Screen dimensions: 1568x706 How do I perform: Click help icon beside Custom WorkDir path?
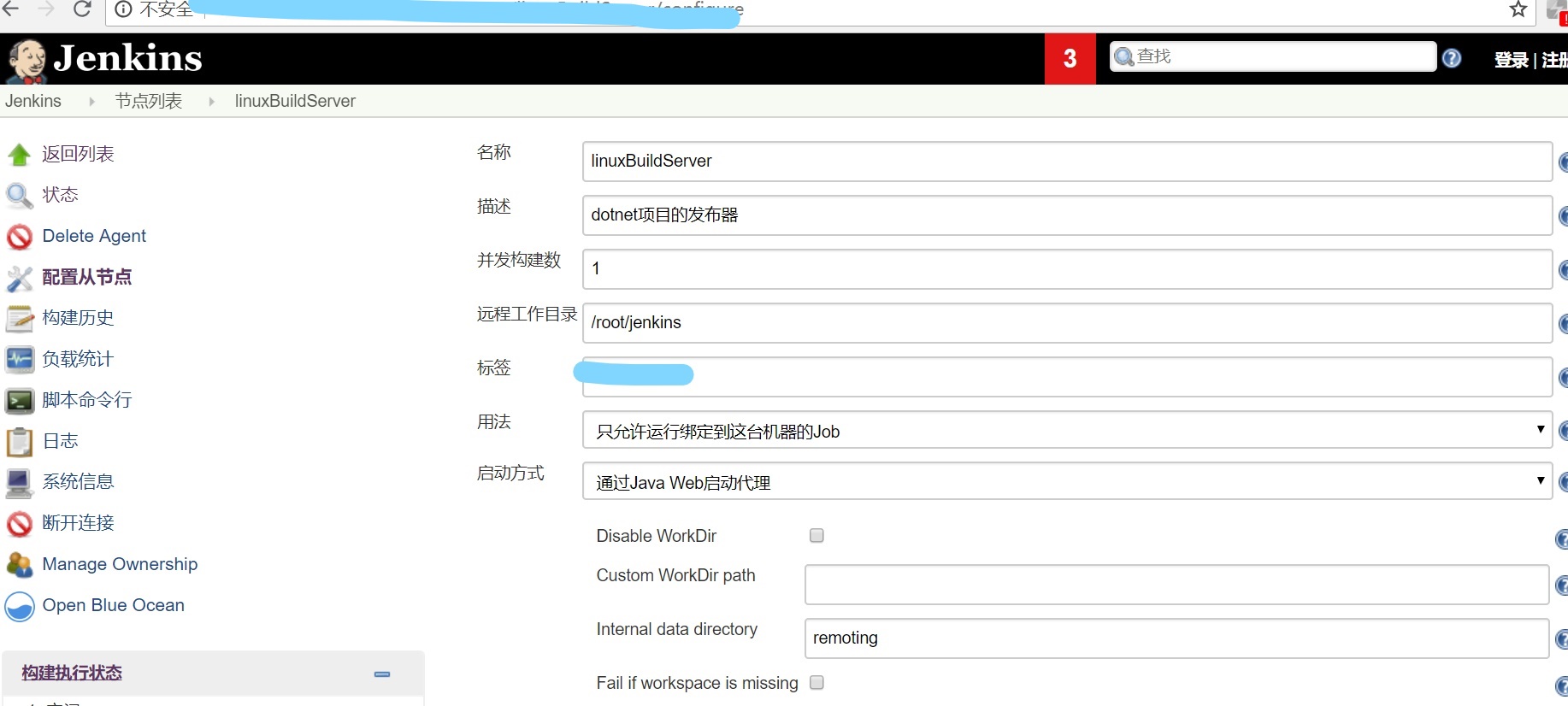[1561, 585]
